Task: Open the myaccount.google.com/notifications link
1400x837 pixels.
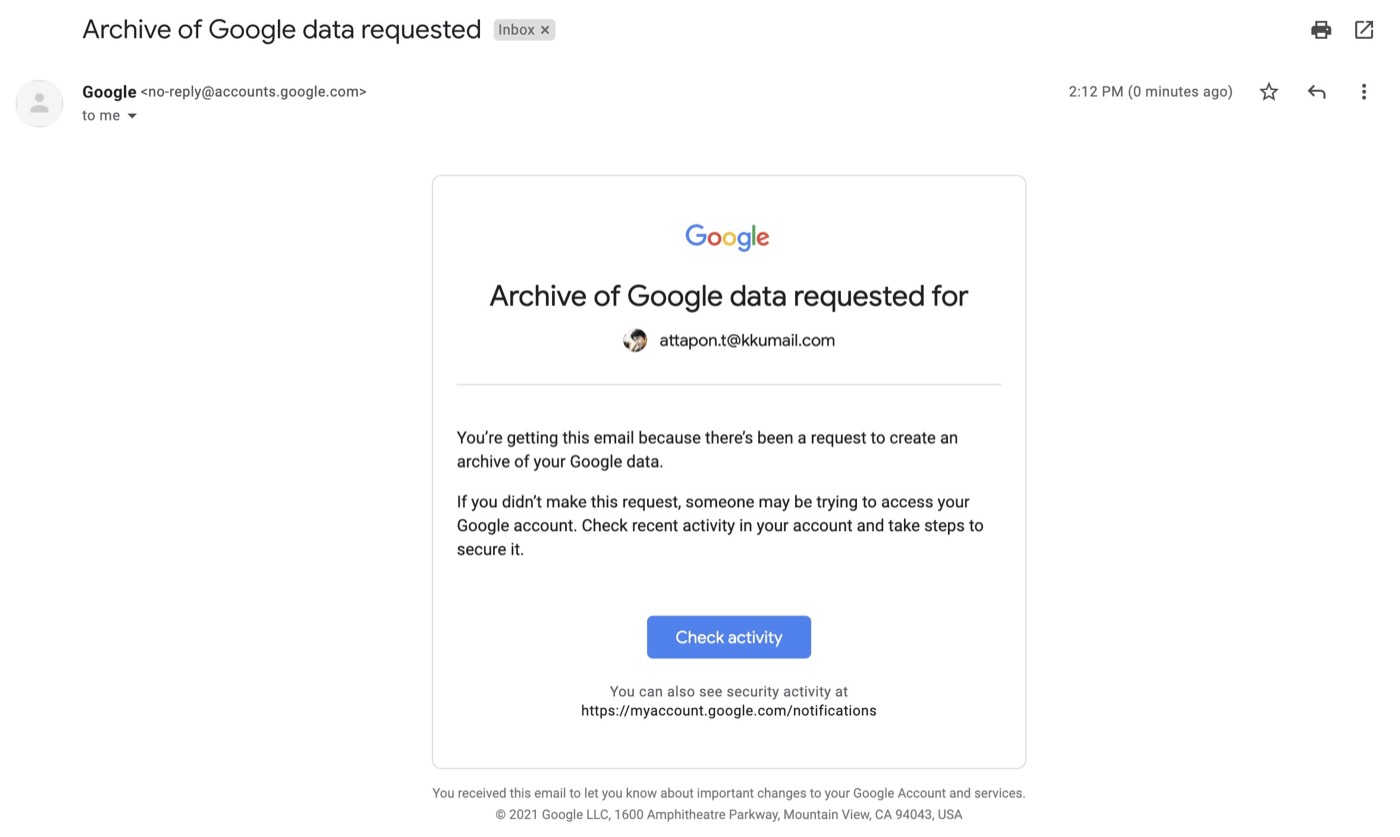Action: click(728, 711)
